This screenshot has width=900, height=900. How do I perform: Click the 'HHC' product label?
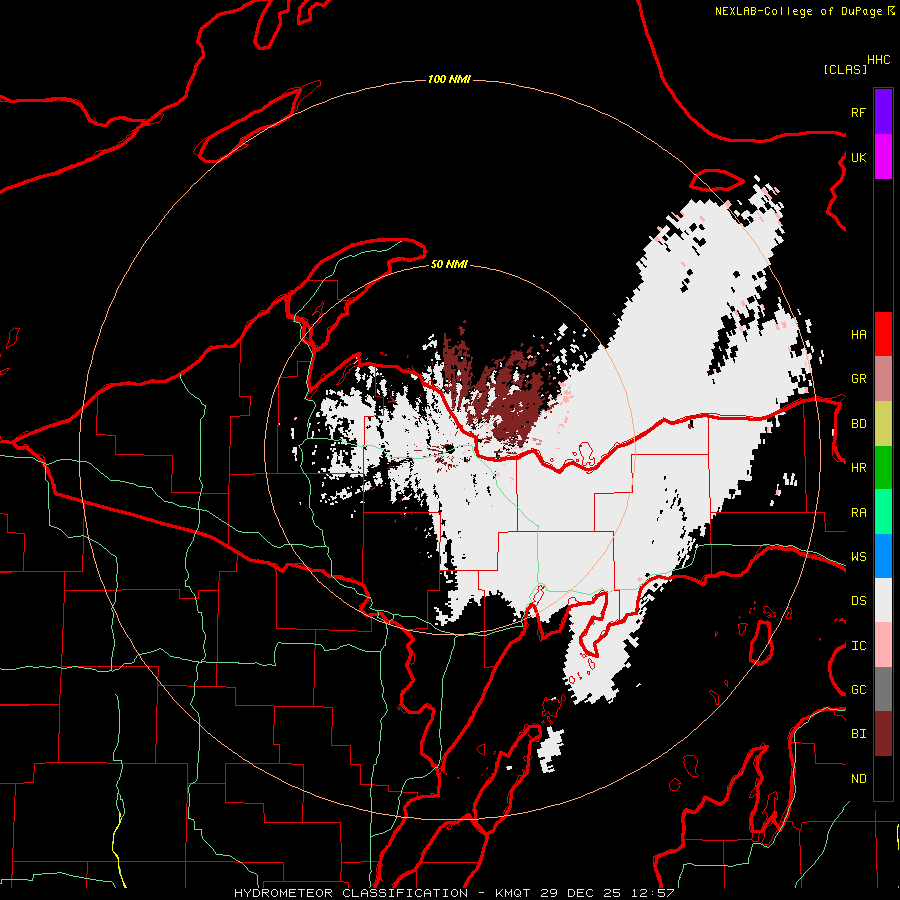click(x=879, y=60)
